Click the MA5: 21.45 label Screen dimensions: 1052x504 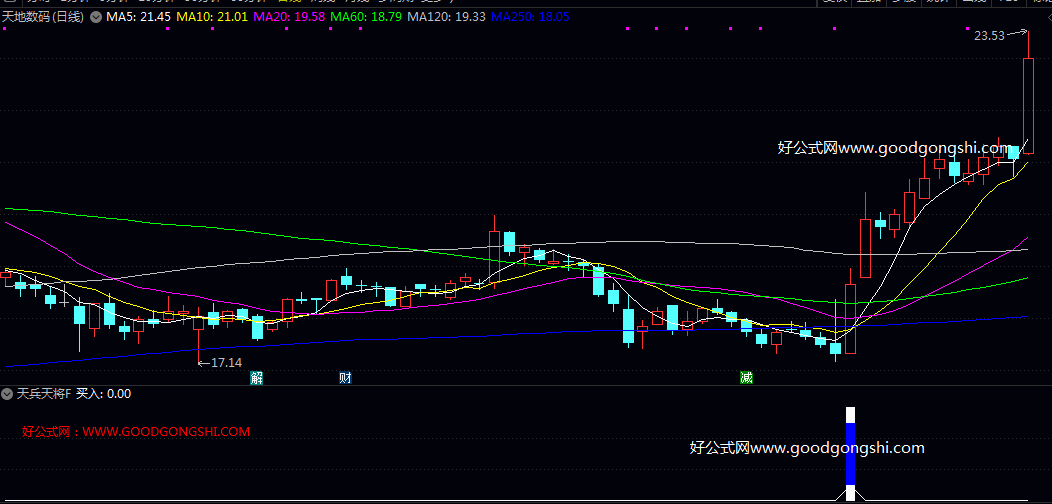click(138, 17)
